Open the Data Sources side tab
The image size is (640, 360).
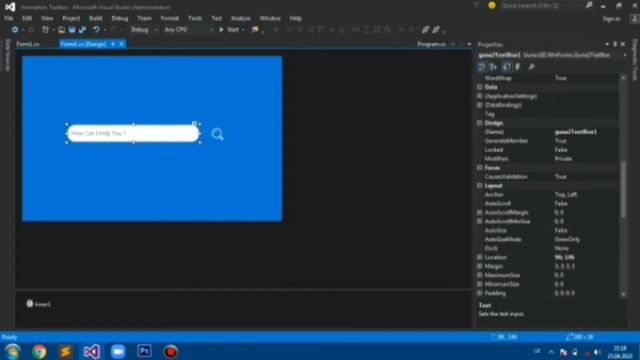[7, 55]
